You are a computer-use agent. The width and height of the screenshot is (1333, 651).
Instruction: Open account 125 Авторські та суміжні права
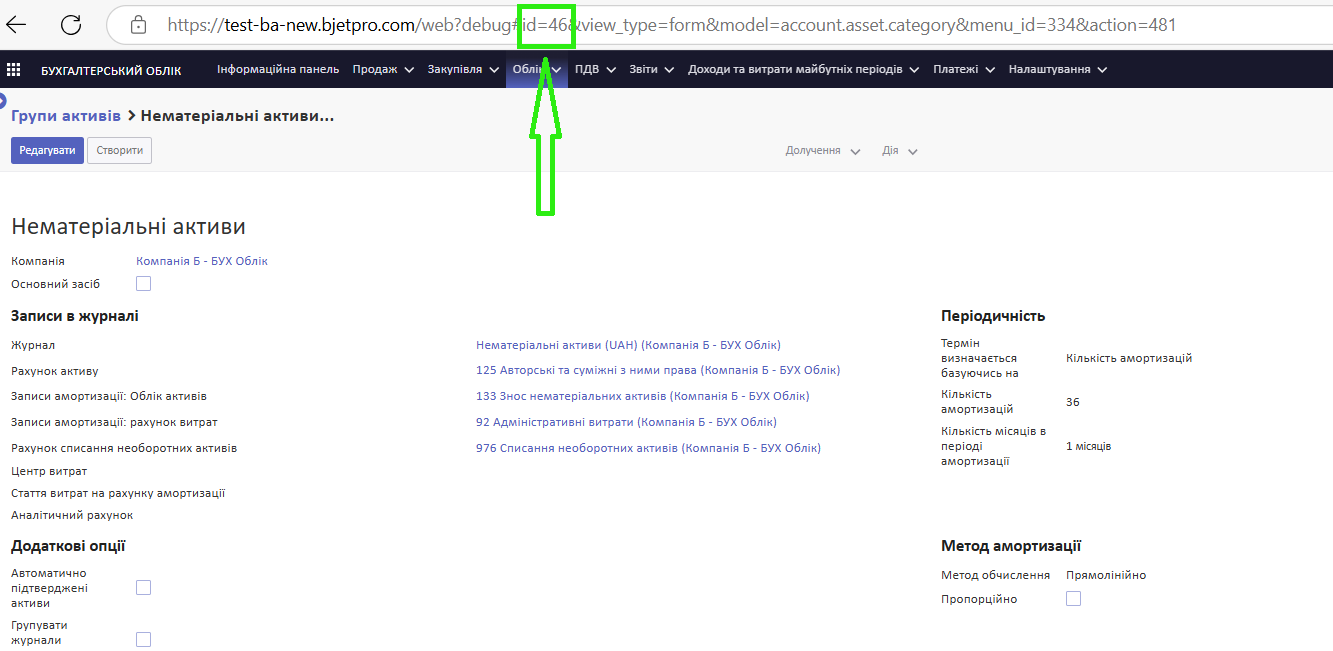pos(658,370)
